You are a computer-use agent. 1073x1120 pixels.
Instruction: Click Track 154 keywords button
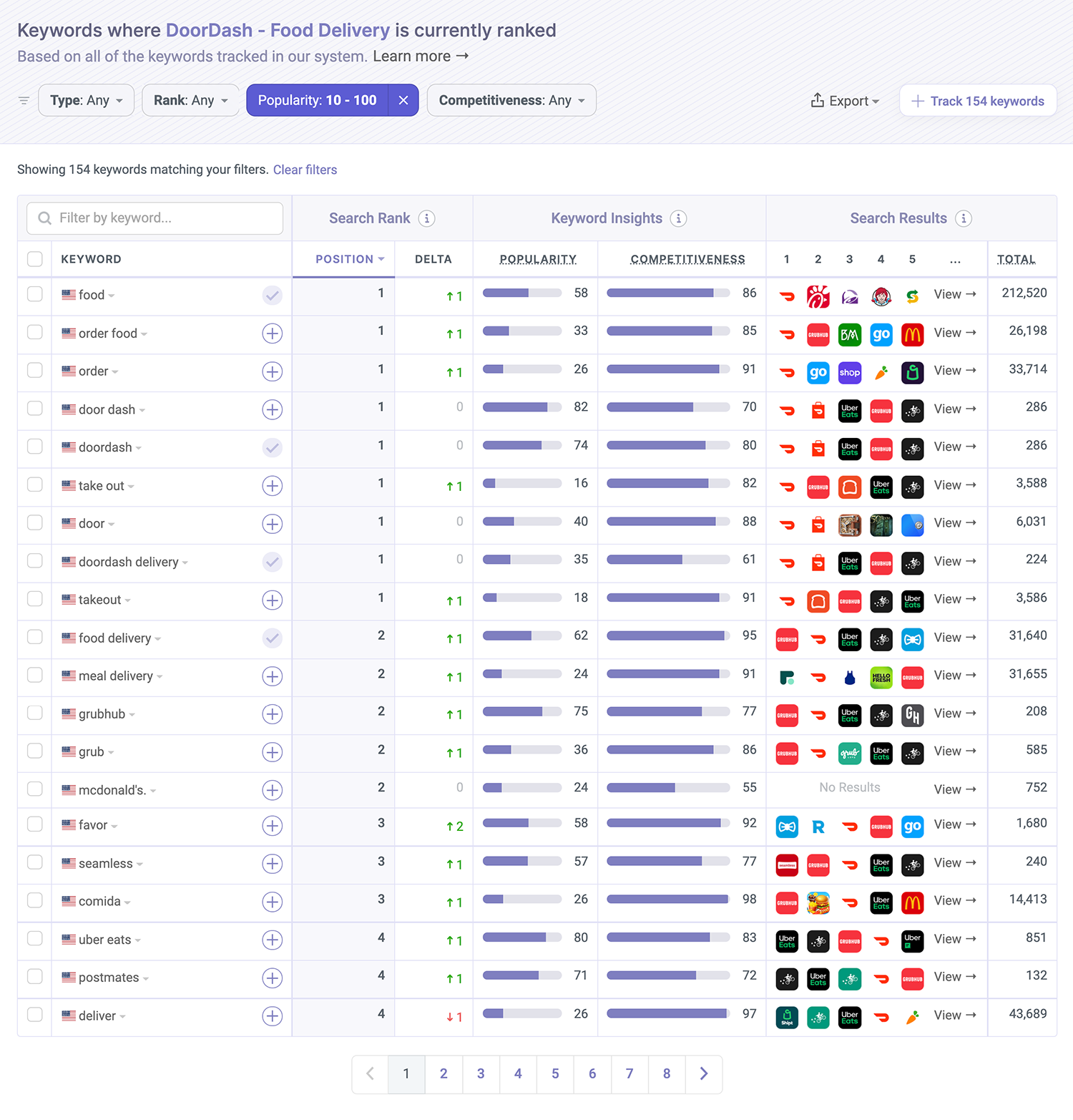pyautogui.click(x=978, y=101)
